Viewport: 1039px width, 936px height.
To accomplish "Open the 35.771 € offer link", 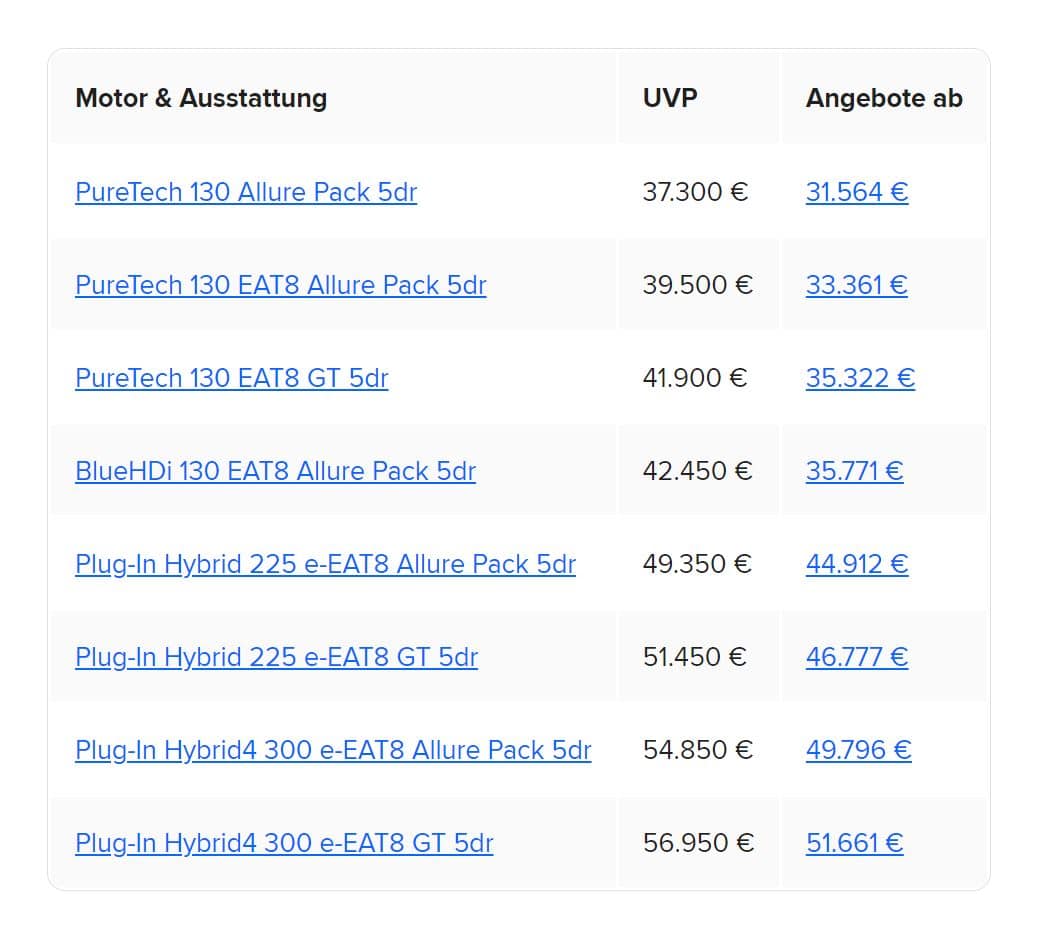I will [x=854, y=471].
